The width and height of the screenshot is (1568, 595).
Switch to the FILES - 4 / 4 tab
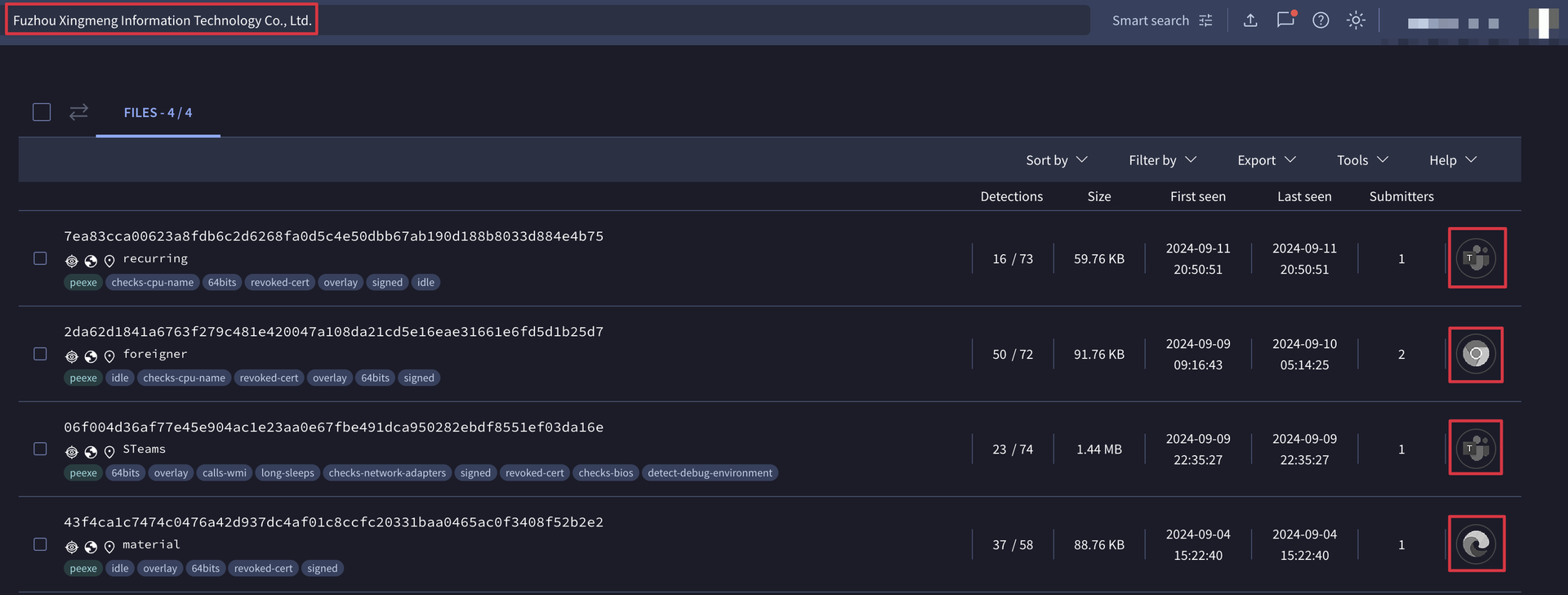(158, 113)
